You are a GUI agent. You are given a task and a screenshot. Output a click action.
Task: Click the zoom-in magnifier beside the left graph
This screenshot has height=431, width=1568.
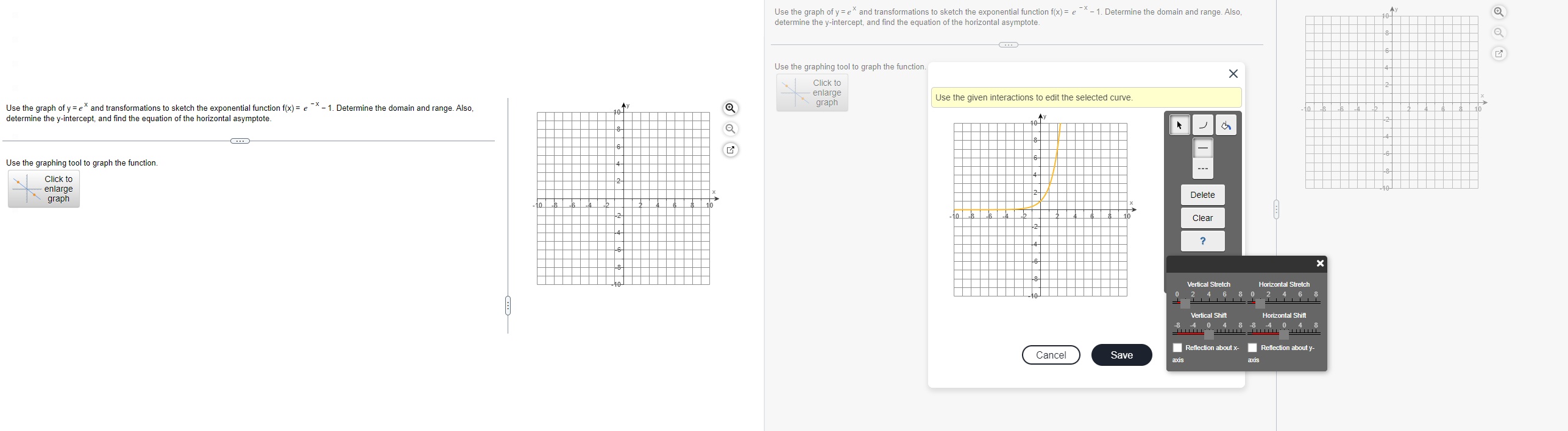(730, 108)
